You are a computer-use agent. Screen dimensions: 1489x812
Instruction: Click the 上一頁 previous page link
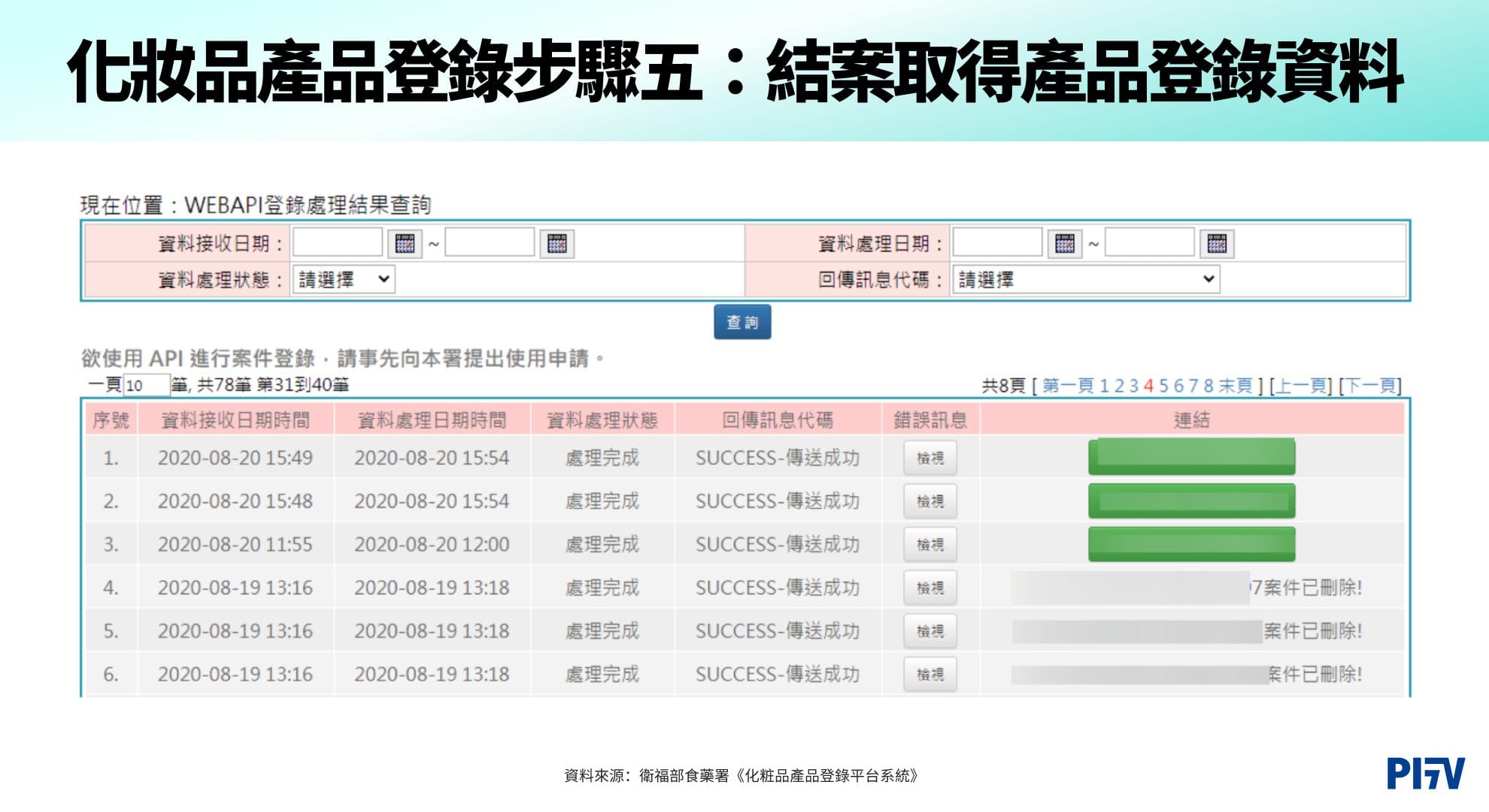click(x=1300, y=385)
